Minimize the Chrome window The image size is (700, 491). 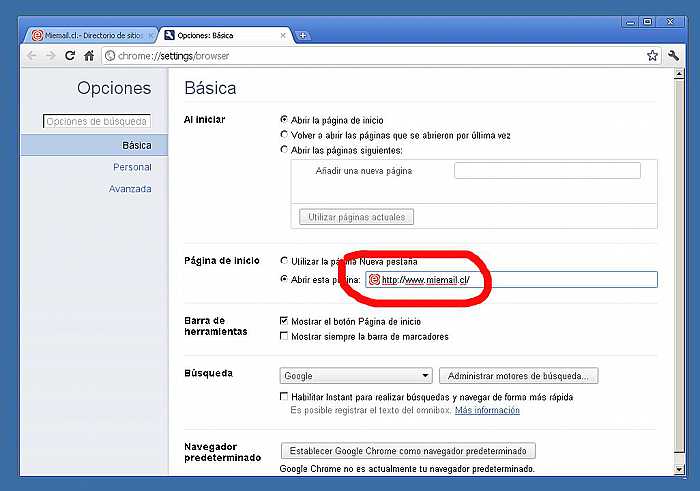(x=630, y=22)
